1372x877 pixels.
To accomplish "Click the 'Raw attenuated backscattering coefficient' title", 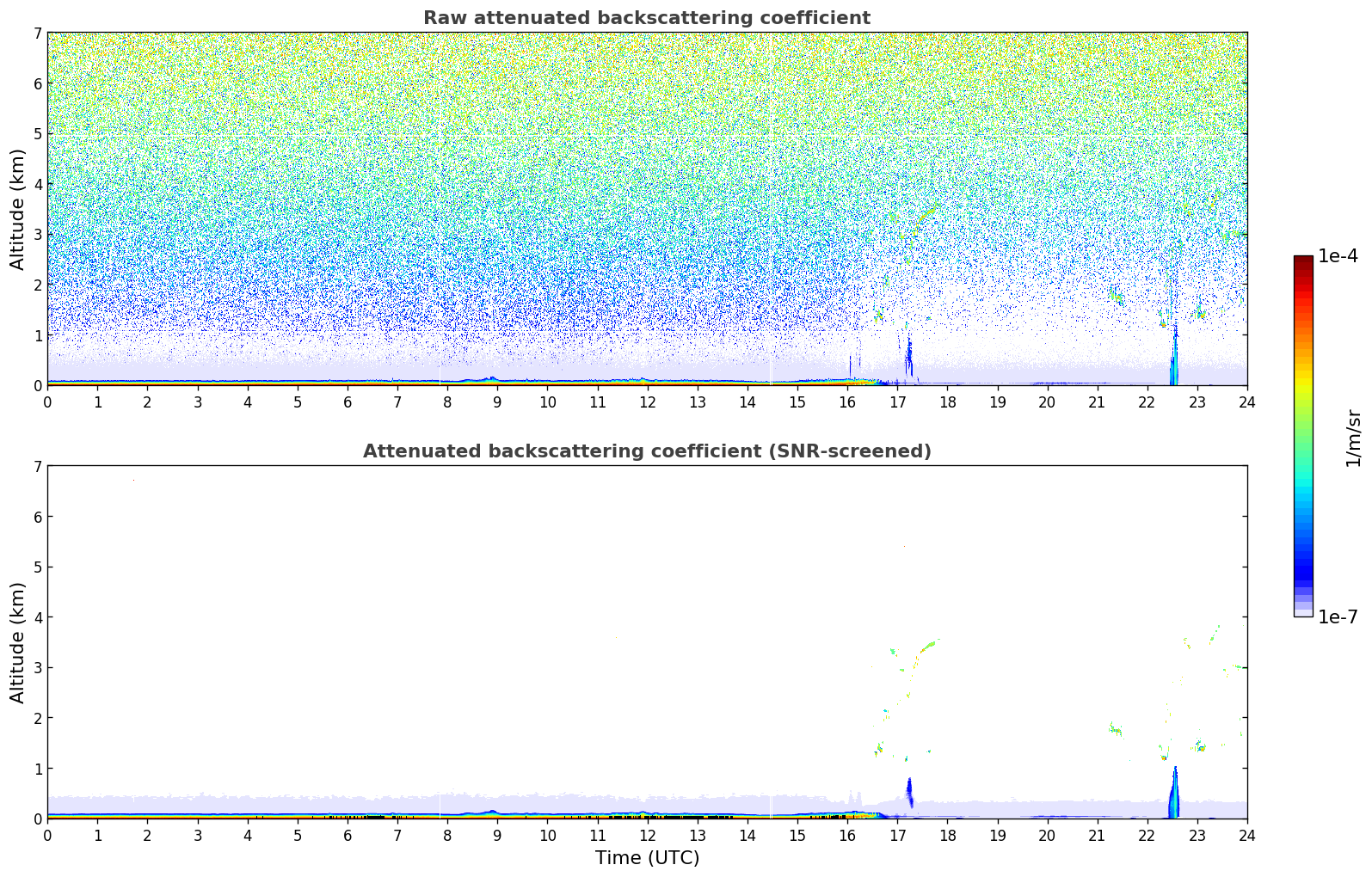I will pyautogui.click(x=646, y=18).
